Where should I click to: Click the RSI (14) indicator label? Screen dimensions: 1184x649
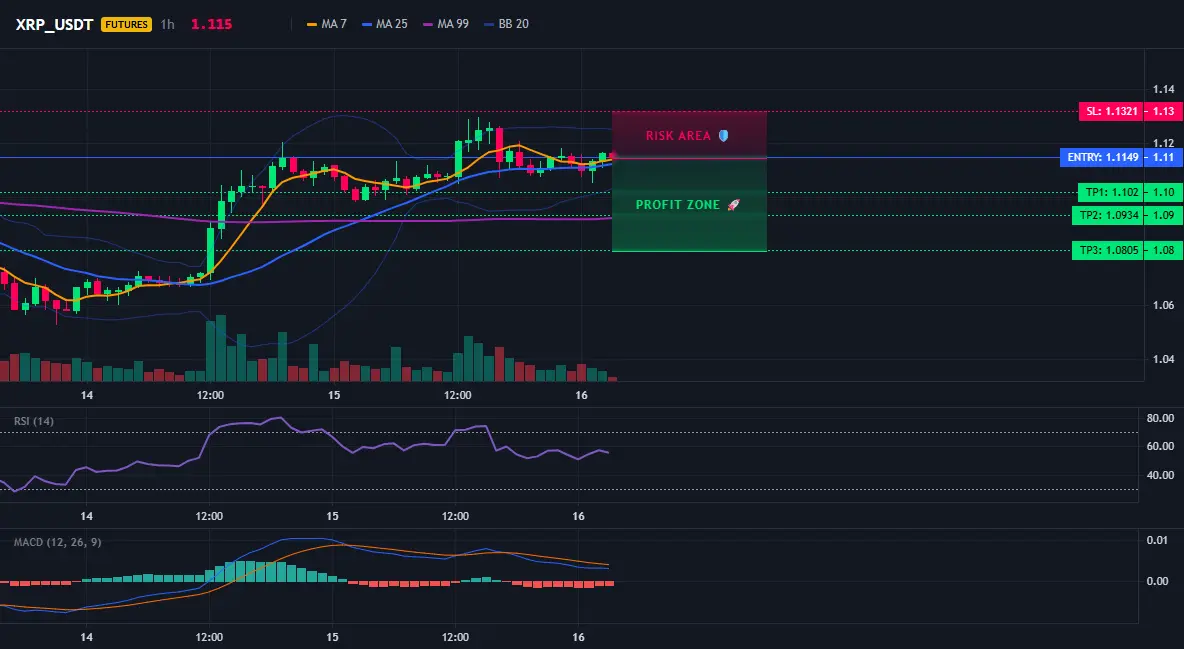point(34,421)
